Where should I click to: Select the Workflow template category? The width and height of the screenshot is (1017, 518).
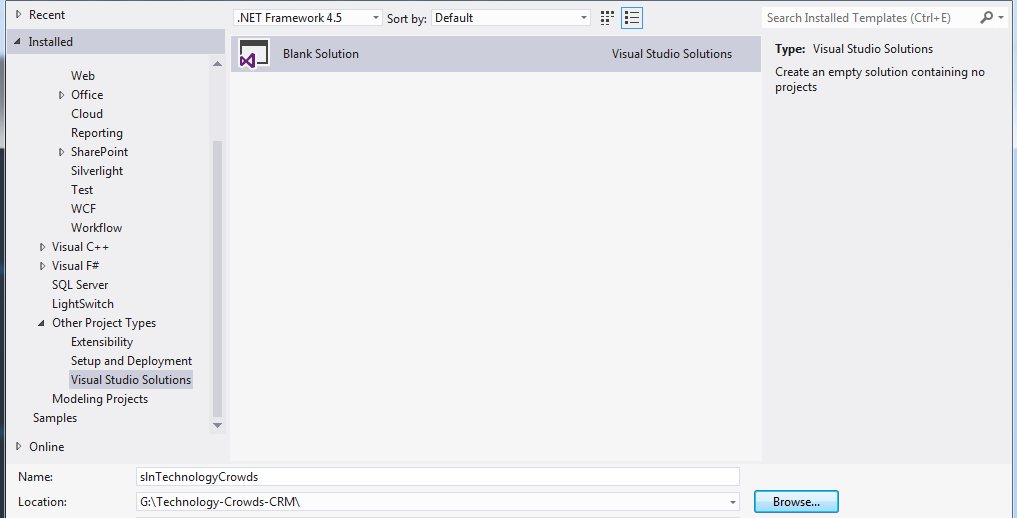click(97, 228)
